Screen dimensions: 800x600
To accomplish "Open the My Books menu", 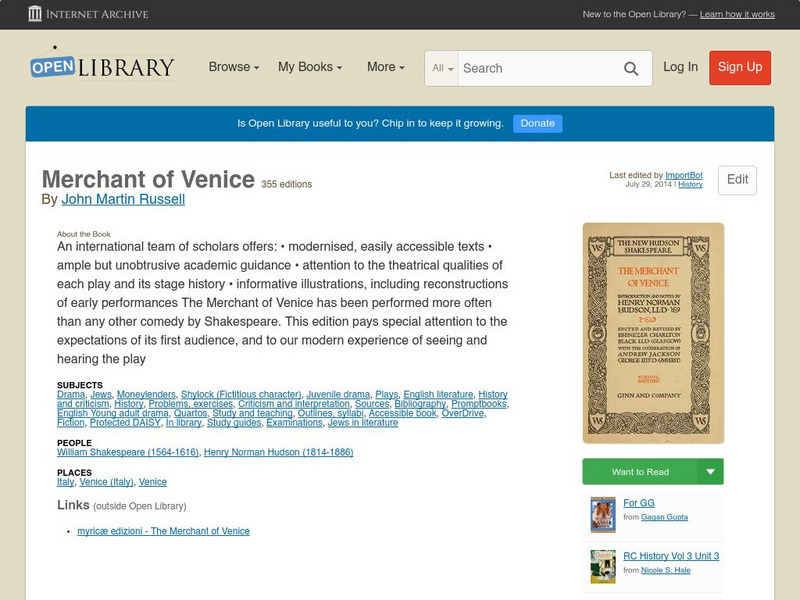I will [308, 67].
